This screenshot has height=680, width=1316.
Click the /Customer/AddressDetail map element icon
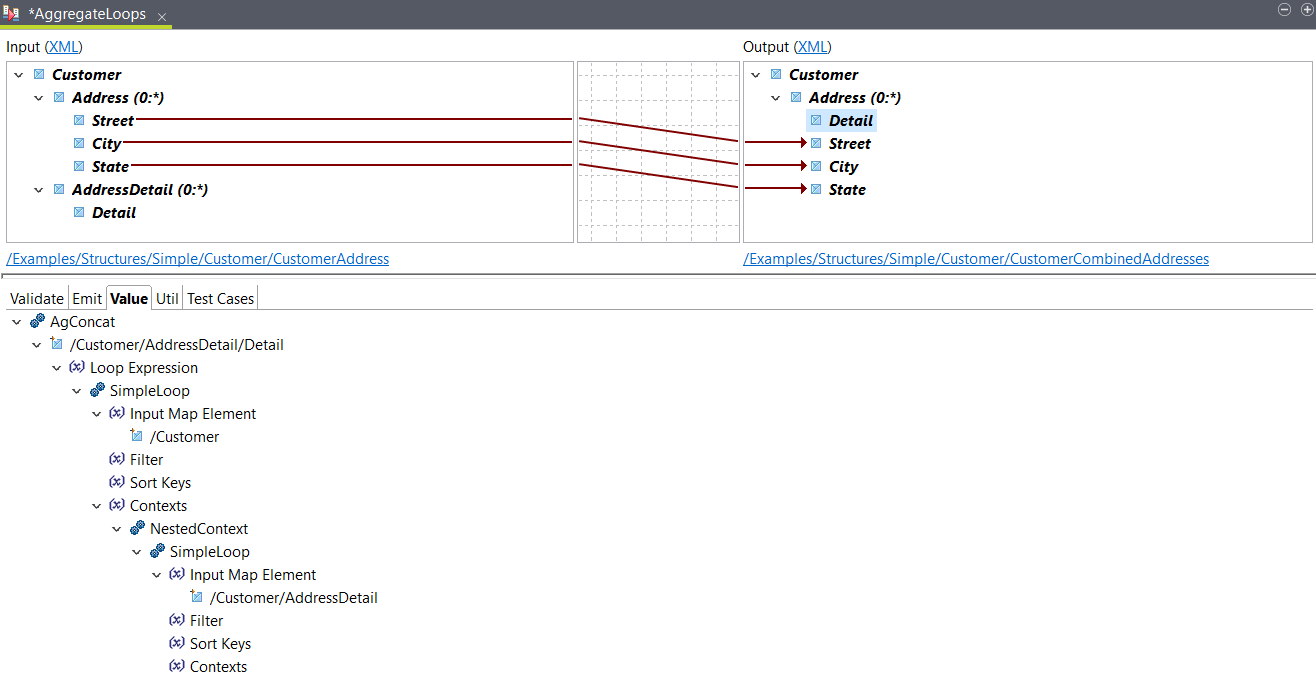[196, 598]
